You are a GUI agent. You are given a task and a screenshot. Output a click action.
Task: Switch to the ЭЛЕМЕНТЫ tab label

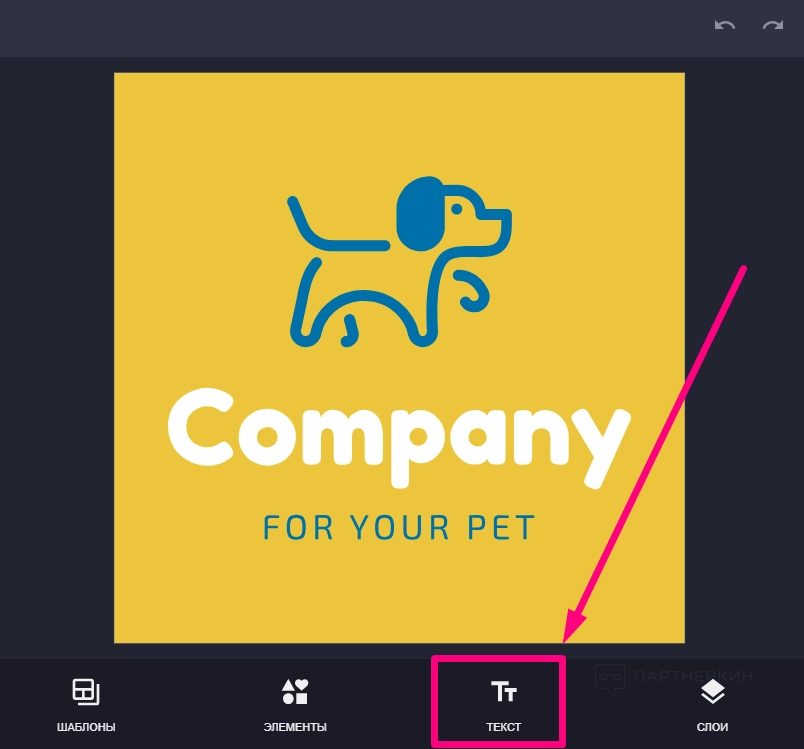click(295, 727)
